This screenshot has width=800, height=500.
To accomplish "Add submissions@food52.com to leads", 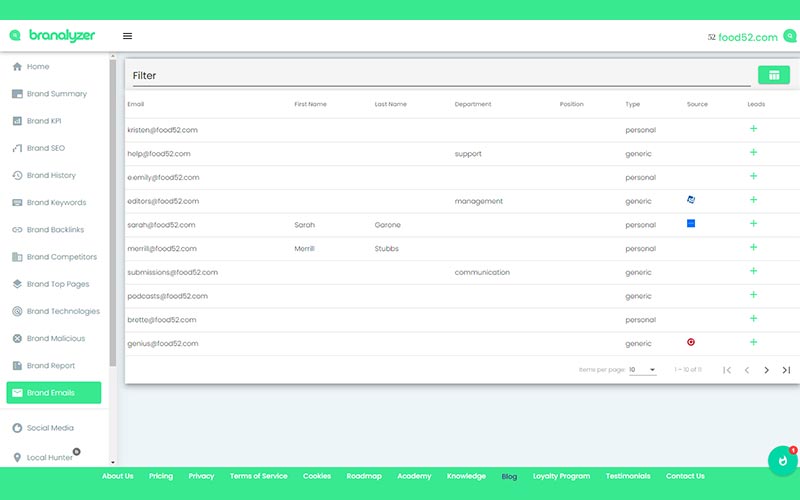I will tap(753, 271).
